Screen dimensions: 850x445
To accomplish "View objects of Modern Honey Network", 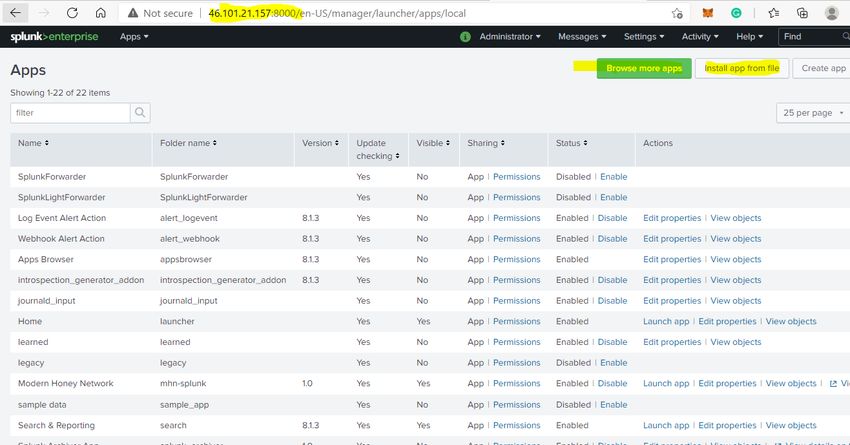I will coord(791,383).
